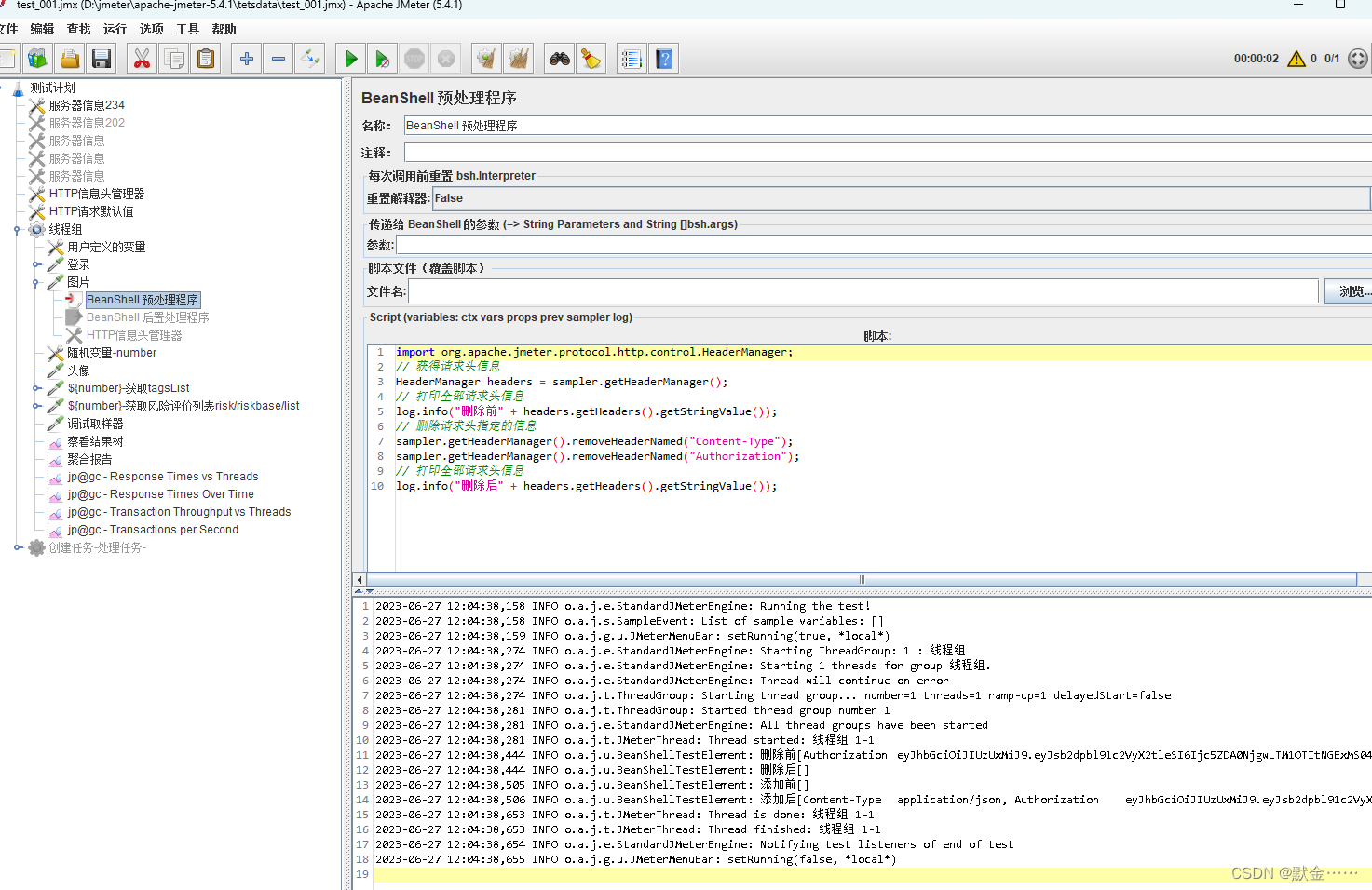The width and height of the screenshot is (1372, 890).
Task: Expand all tree nodes with the plus icon
Action: coord(247,59)
